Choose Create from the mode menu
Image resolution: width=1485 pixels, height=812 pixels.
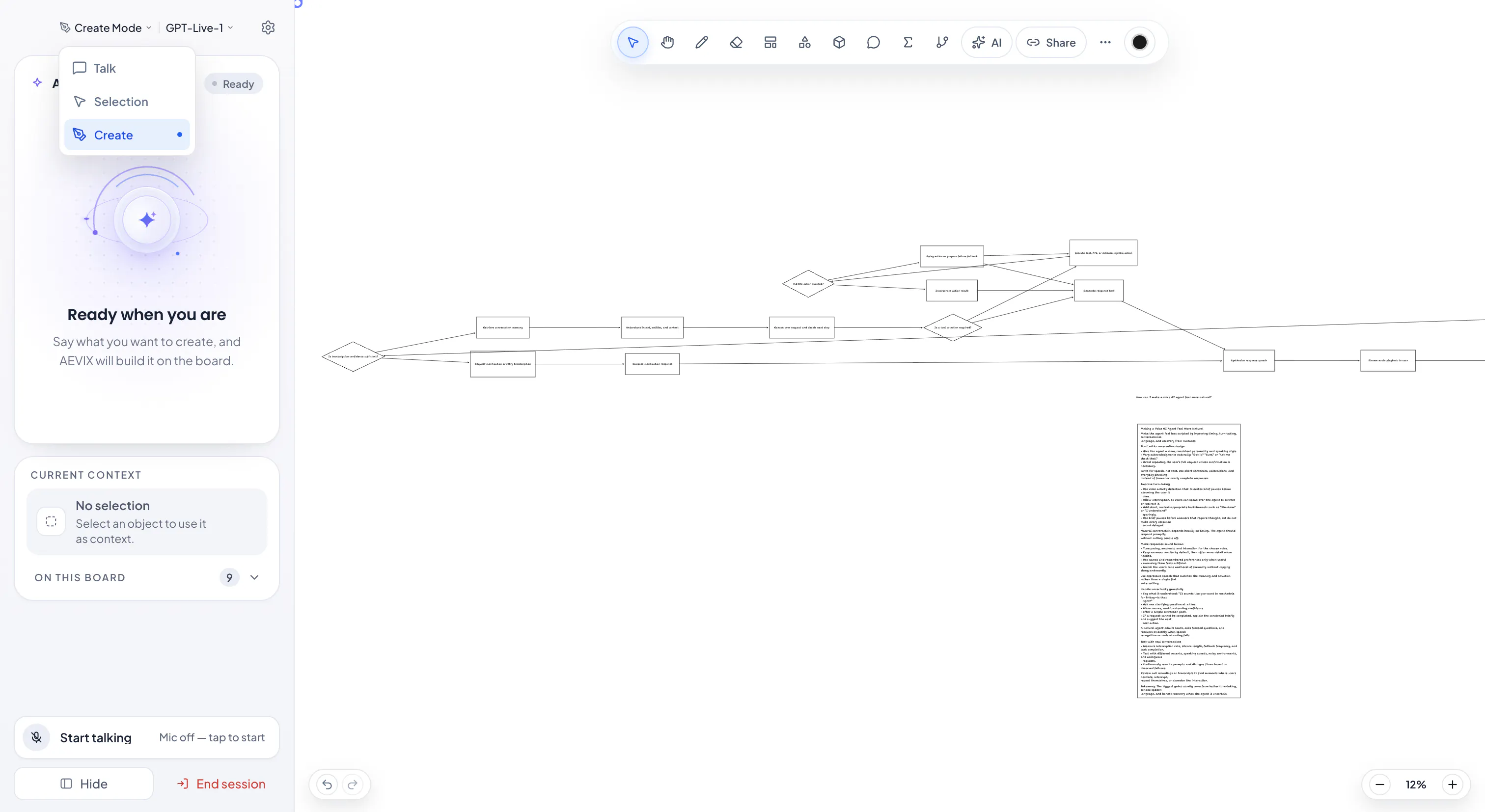[127, 135]
